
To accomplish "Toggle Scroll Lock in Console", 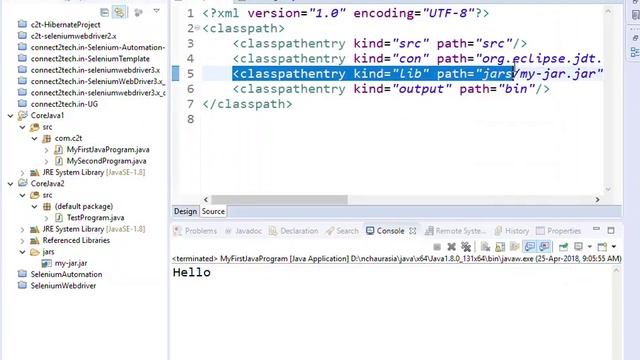I will click(x=500, y=247).
